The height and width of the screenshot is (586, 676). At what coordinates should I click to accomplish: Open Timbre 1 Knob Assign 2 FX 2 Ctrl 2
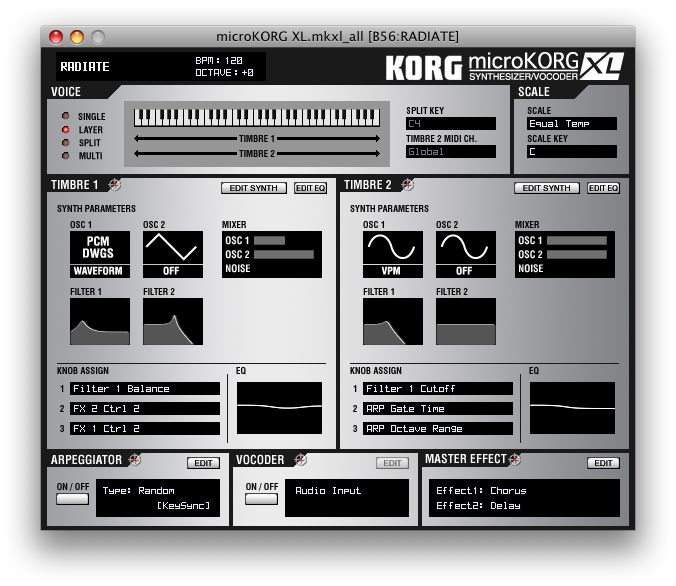coord(145,409)
